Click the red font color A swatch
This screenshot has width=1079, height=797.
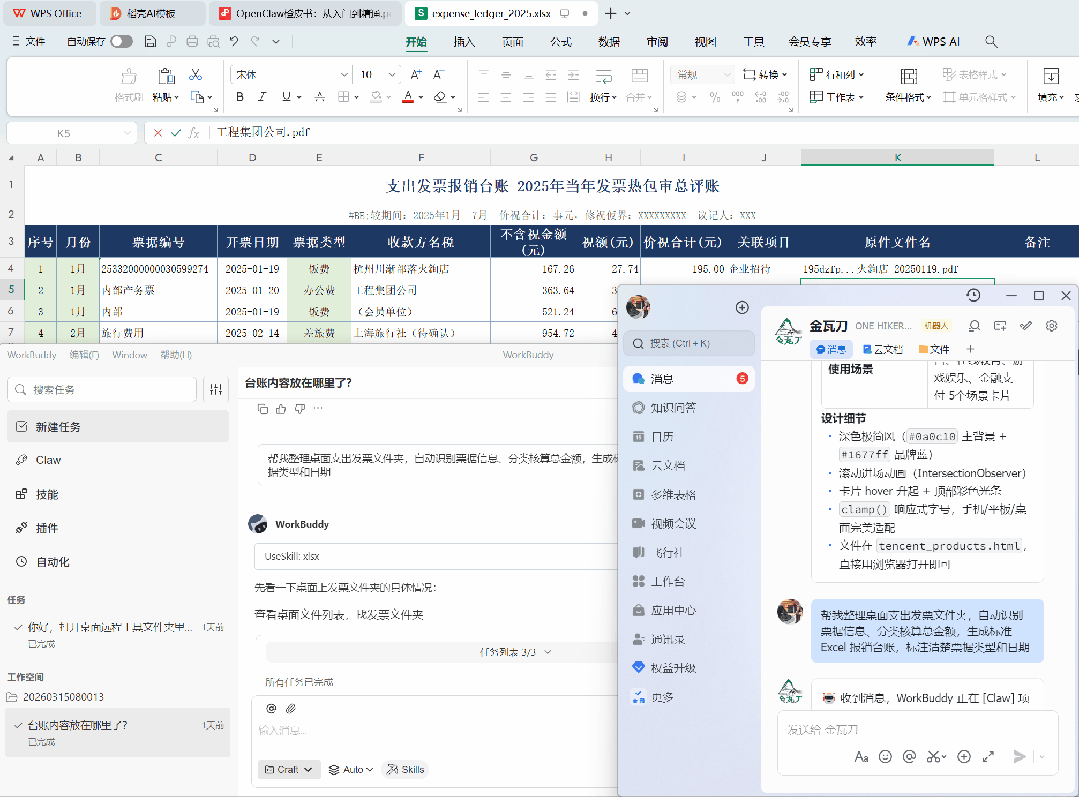point(408,97)
